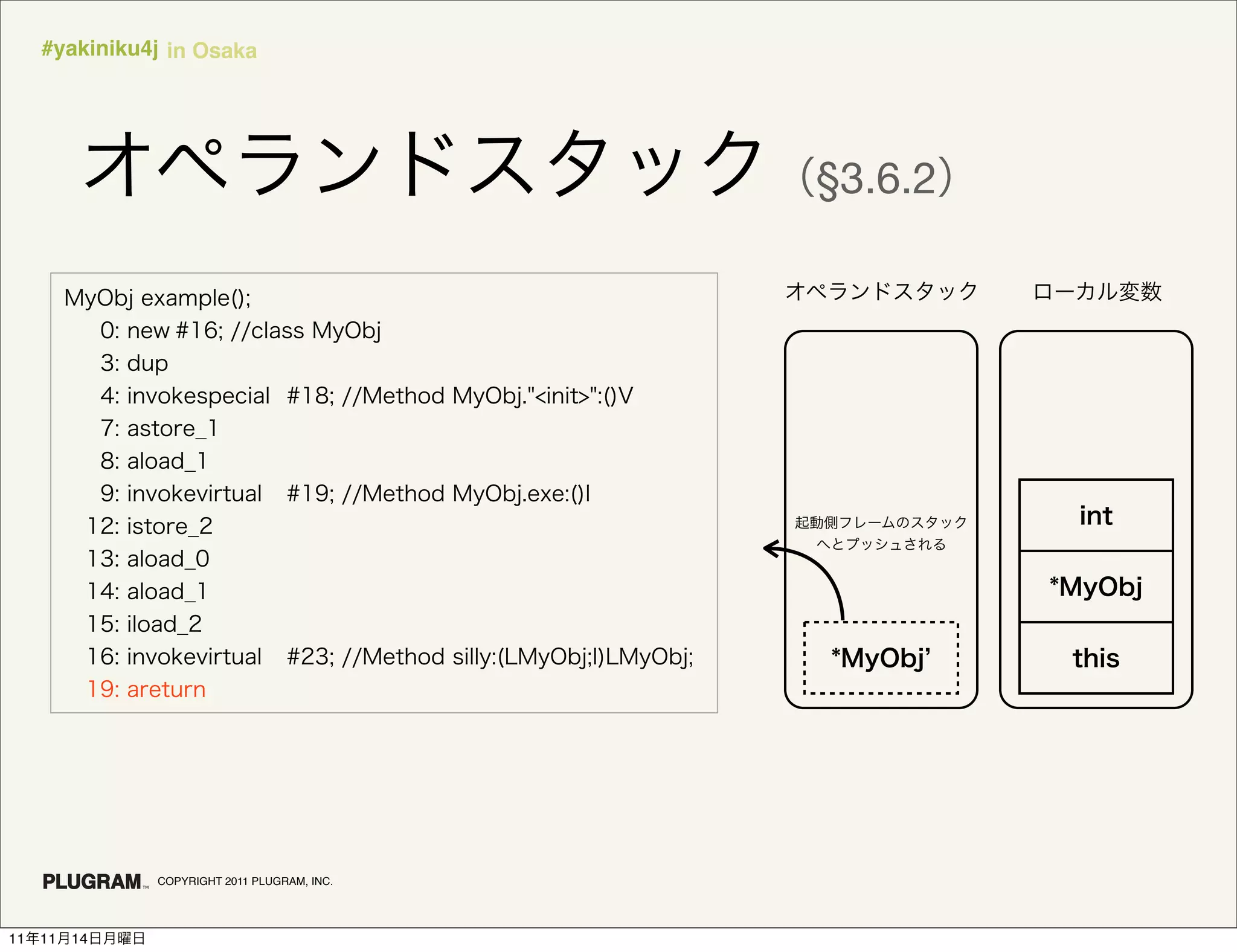The image size is (1237, 952).
Task: Click the 'in Osaka' header text
Action: point(211,51)
